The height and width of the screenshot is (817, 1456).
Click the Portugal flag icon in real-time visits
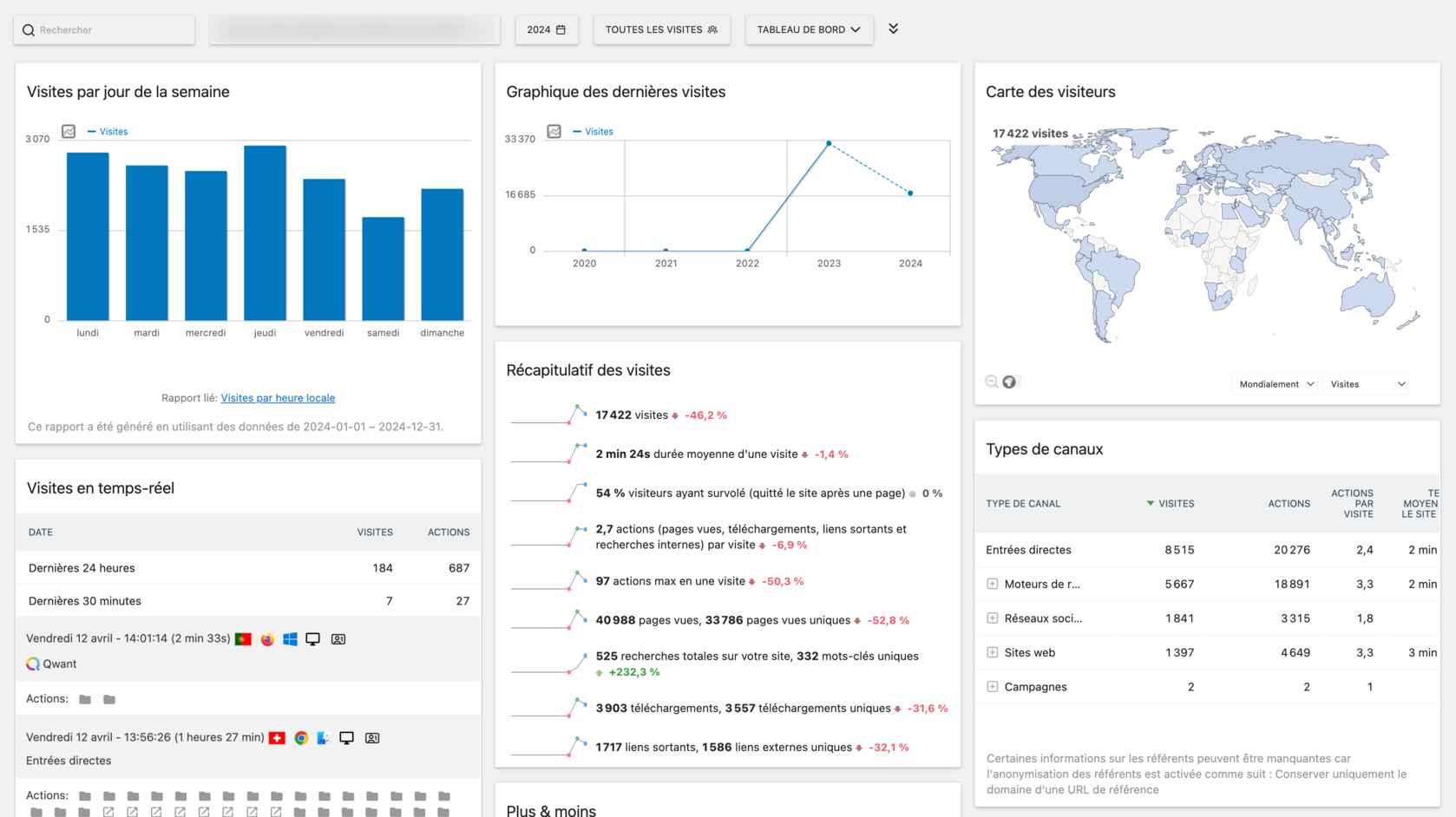[x=243, y=639]
